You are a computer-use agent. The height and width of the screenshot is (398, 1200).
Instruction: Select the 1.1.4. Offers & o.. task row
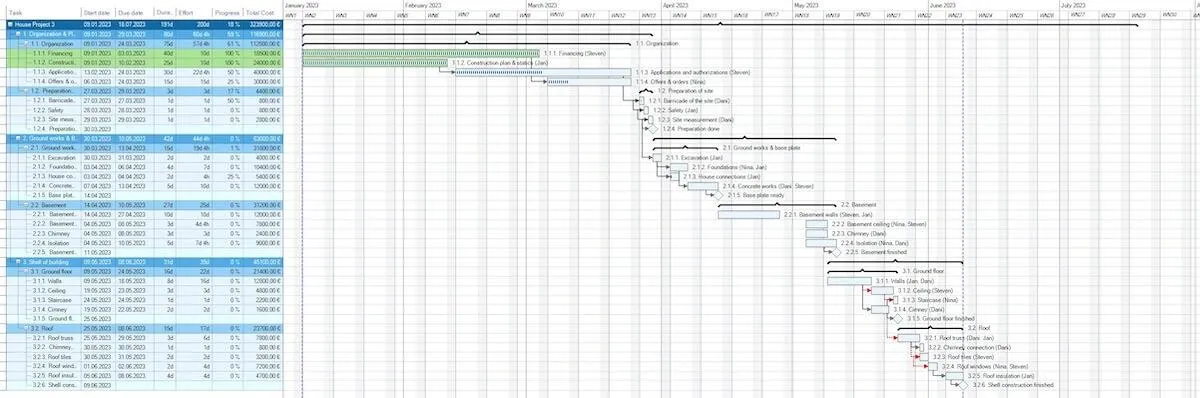tap(143, 81)
